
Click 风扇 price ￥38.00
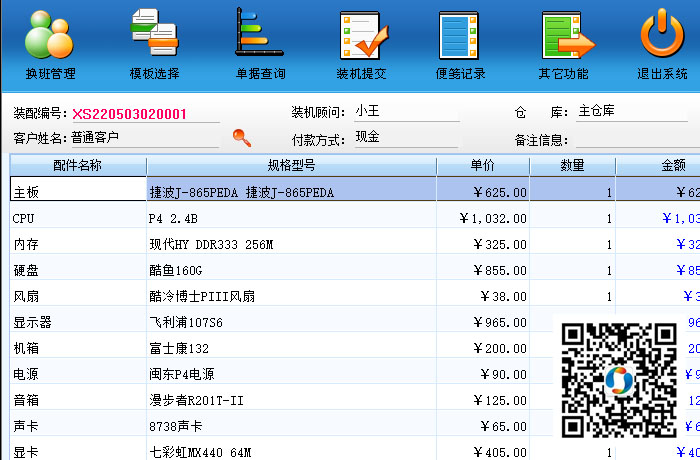[x=483, y=293]
